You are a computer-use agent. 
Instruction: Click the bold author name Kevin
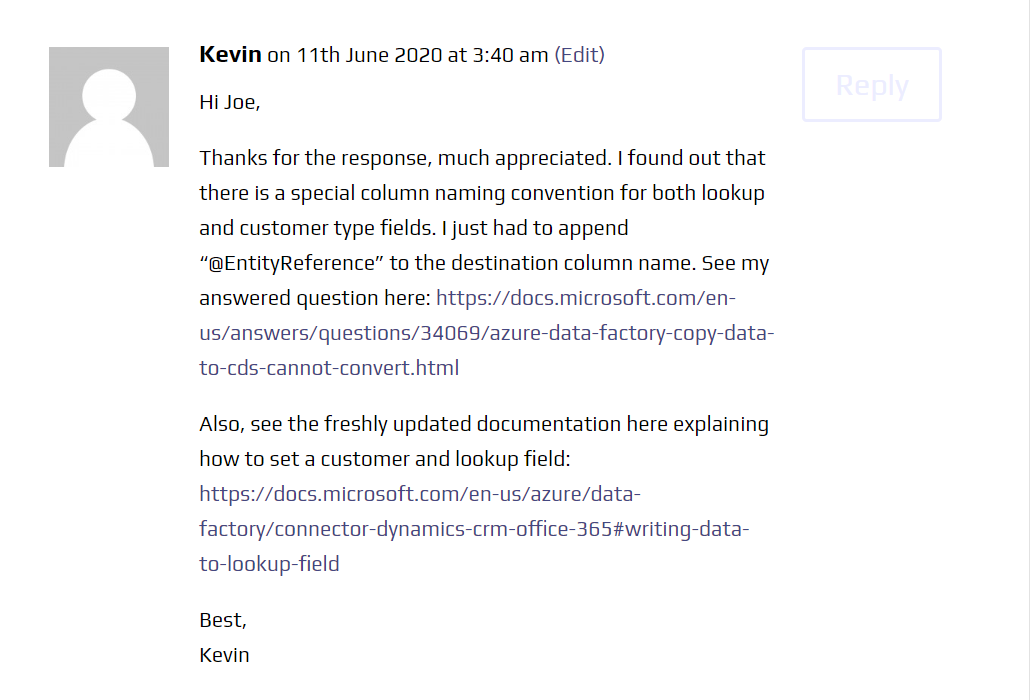(231, 54)
